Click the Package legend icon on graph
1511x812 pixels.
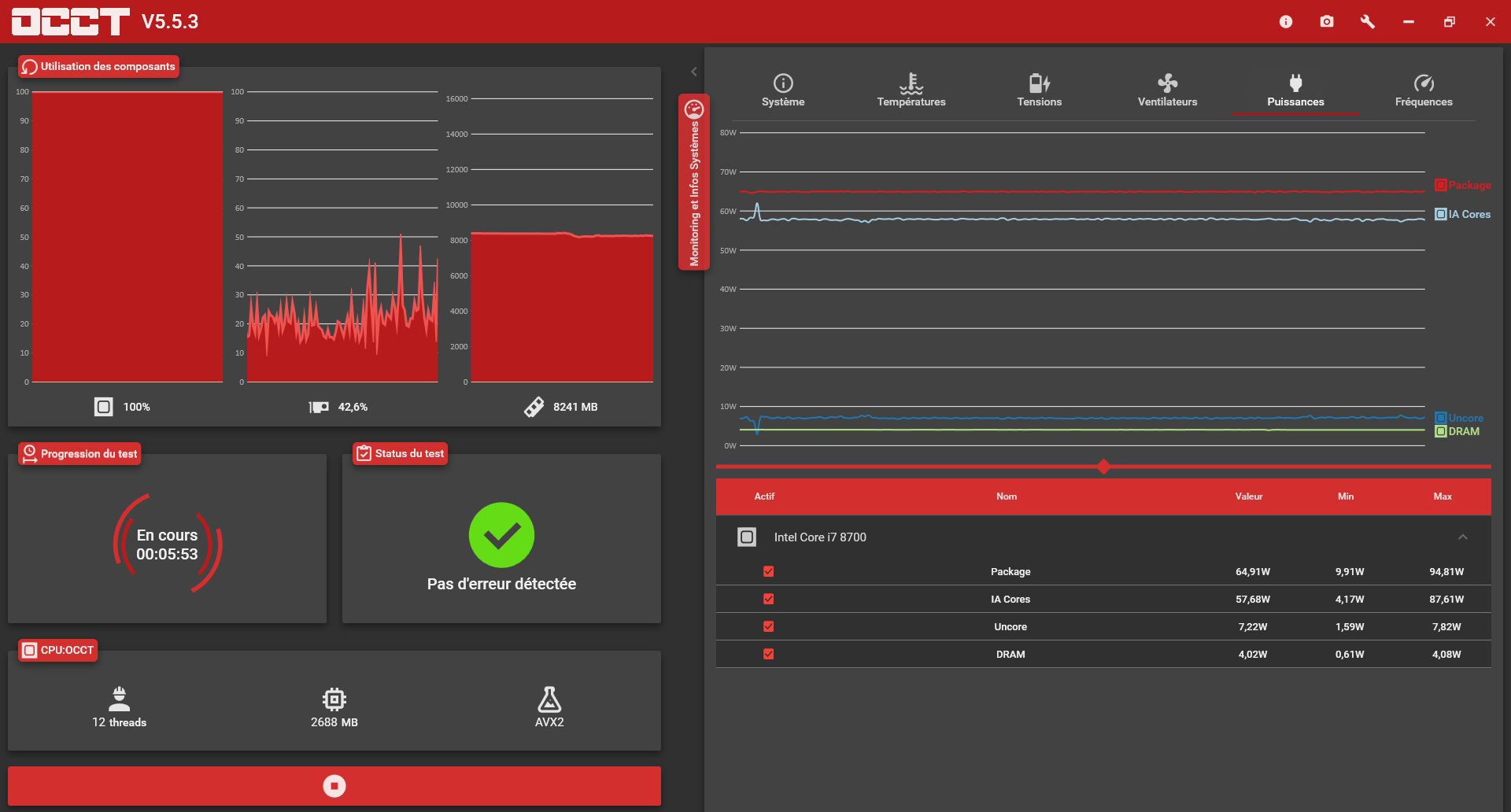point(1441,185)
